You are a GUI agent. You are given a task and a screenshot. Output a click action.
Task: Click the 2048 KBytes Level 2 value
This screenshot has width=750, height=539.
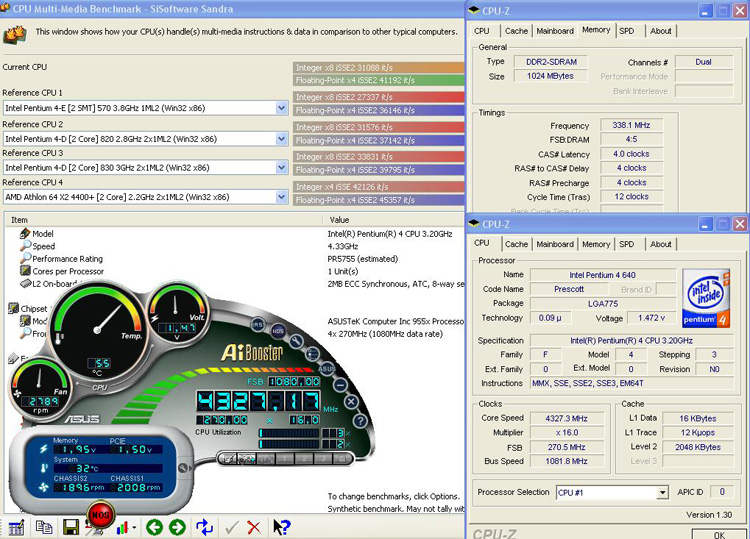698,447
